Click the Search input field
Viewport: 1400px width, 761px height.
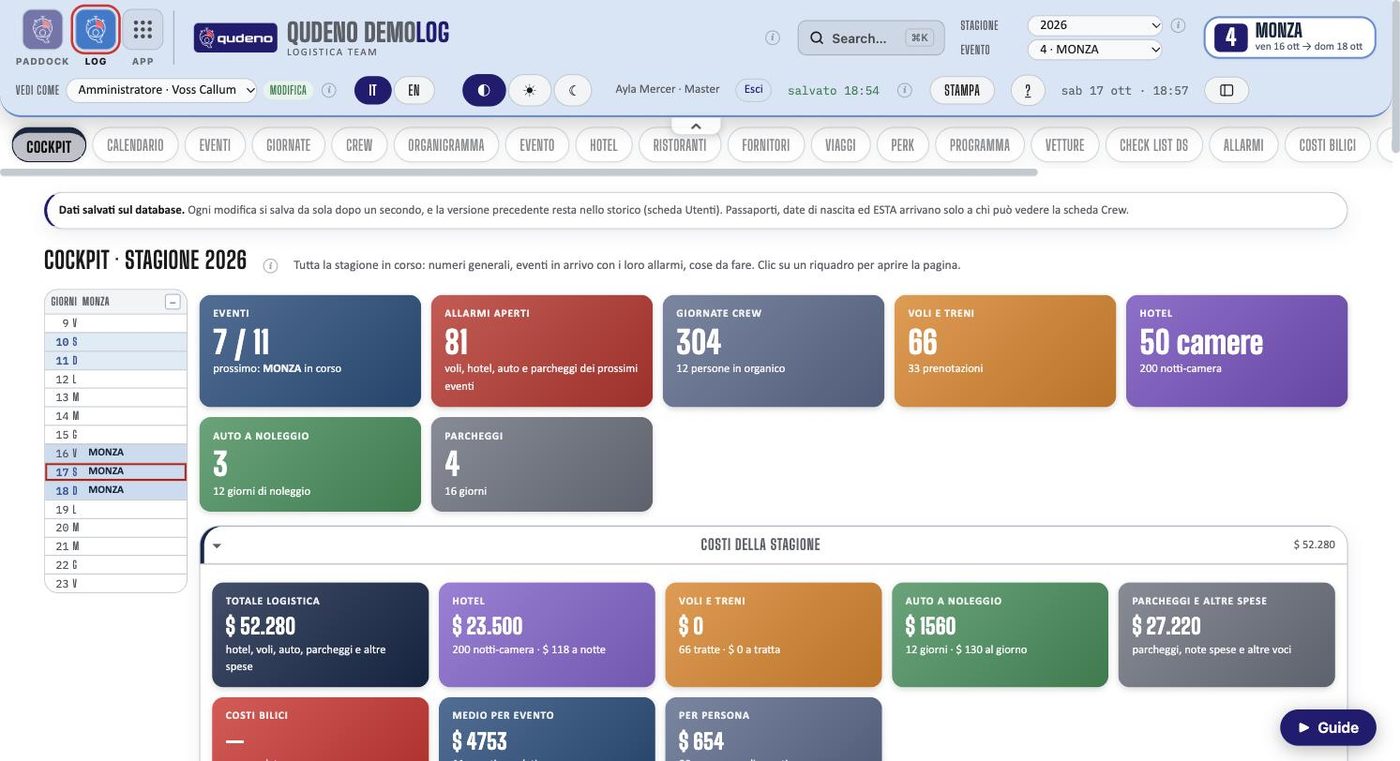coord(871,38)
